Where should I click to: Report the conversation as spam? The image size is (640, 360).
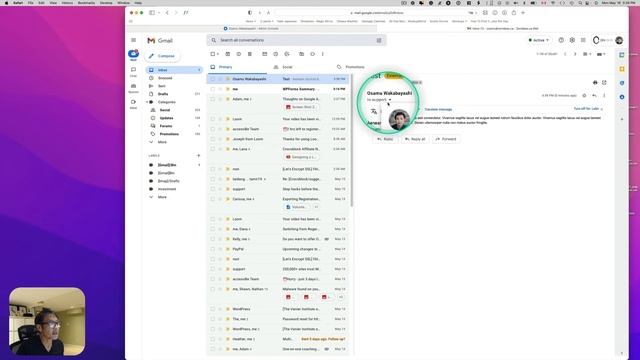coord(239,54)
